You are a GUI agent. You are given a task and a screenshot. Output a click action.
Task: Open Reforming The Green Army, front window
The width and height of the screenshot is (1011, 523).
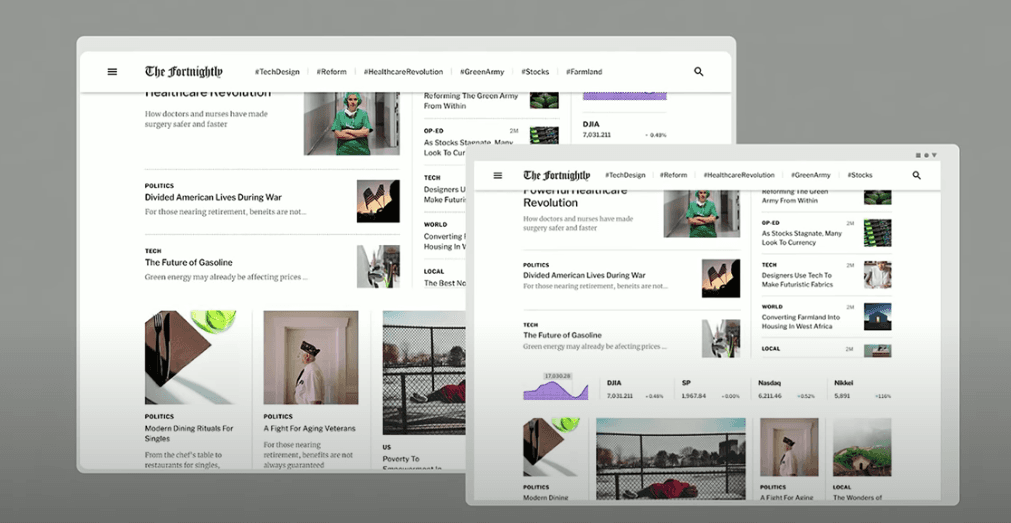[795, 196]
